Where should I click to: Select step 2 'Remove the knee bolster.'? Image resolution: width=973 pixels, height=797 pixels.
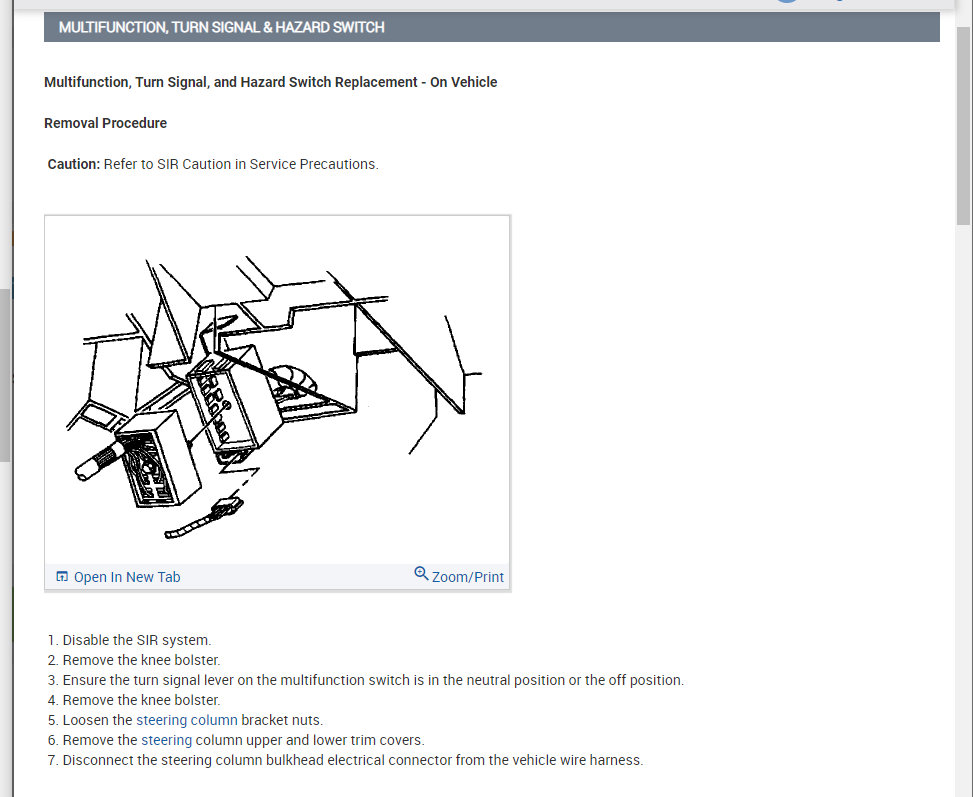tap(134, 660)
